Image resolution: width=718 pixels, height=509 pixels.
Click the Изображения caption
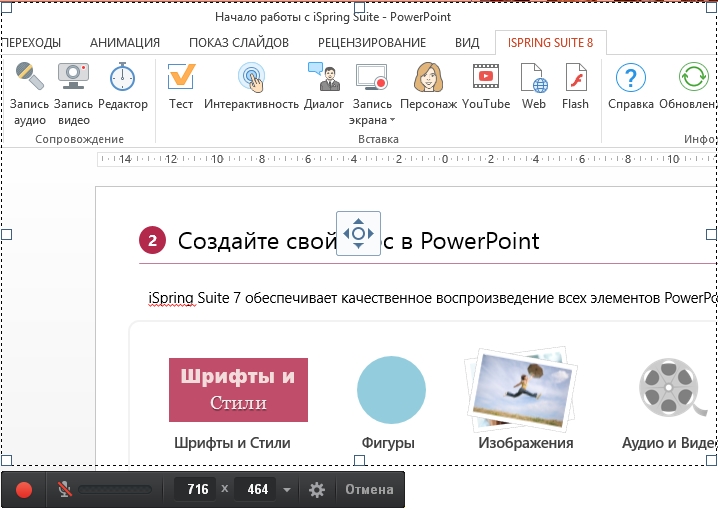pyautogui.click(x=526, y=443)
